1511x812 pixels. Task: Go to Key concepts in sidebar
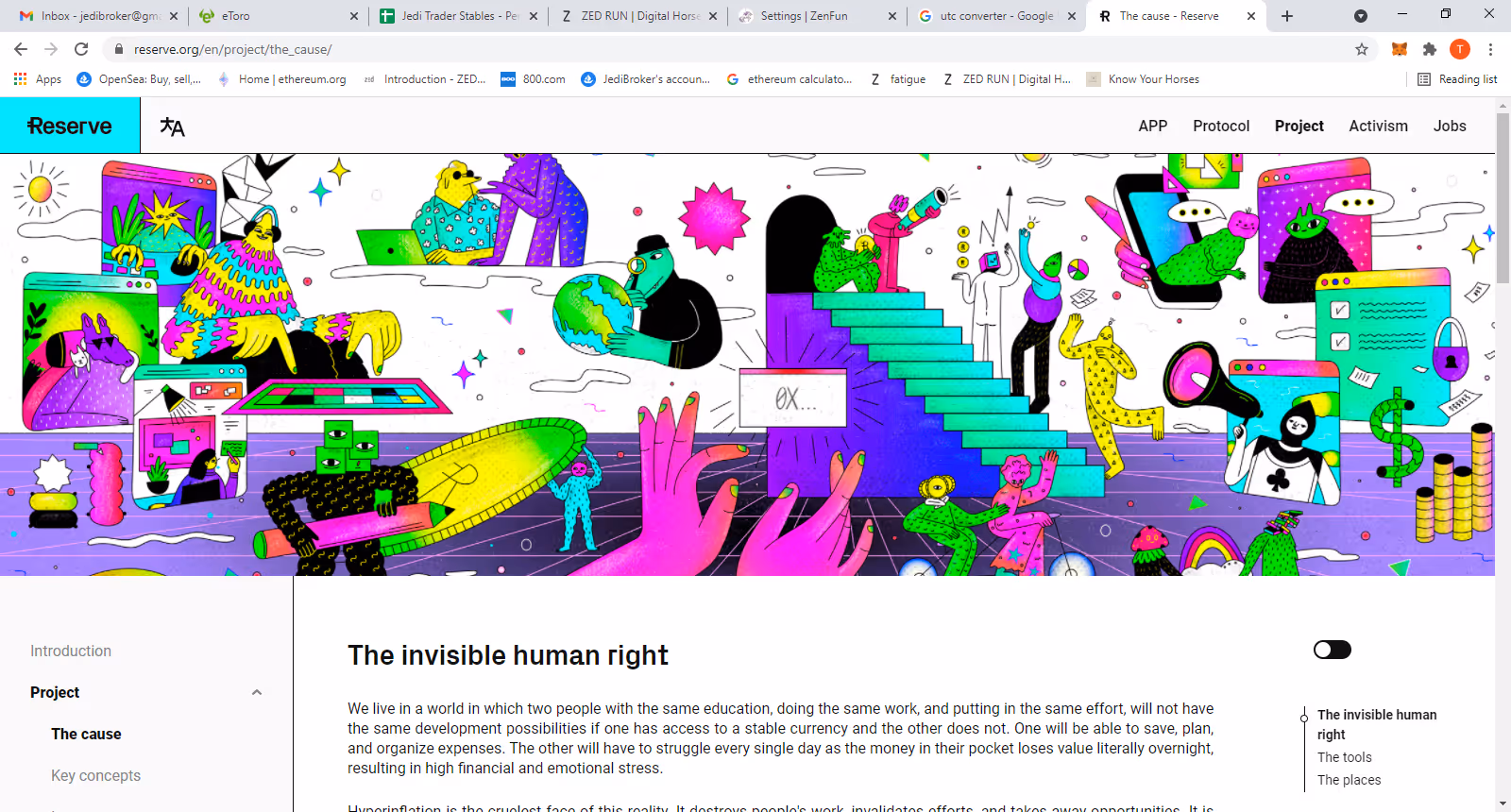point(95,775)
